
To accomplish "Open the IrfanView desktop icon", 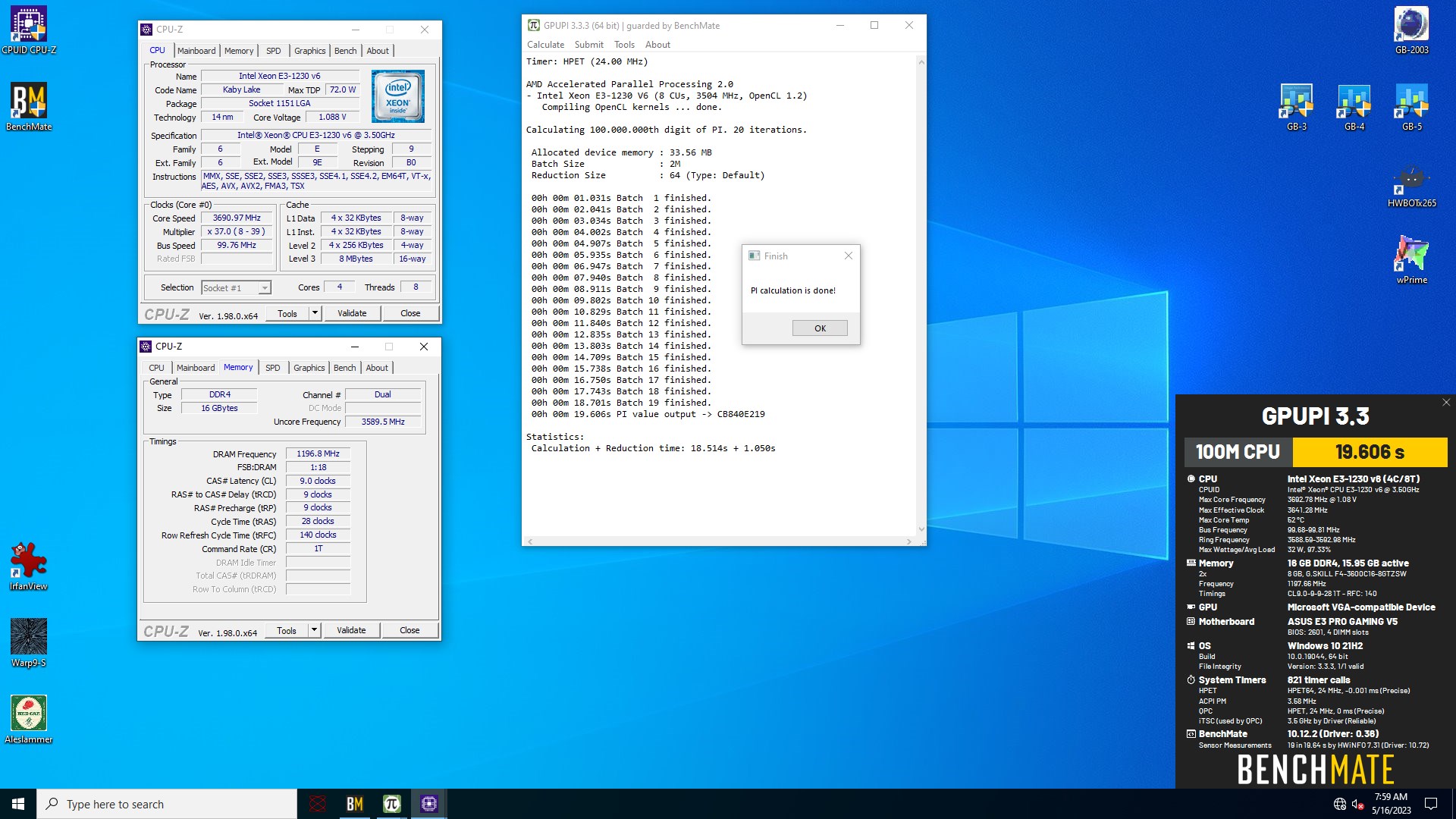I will [29, 566].
